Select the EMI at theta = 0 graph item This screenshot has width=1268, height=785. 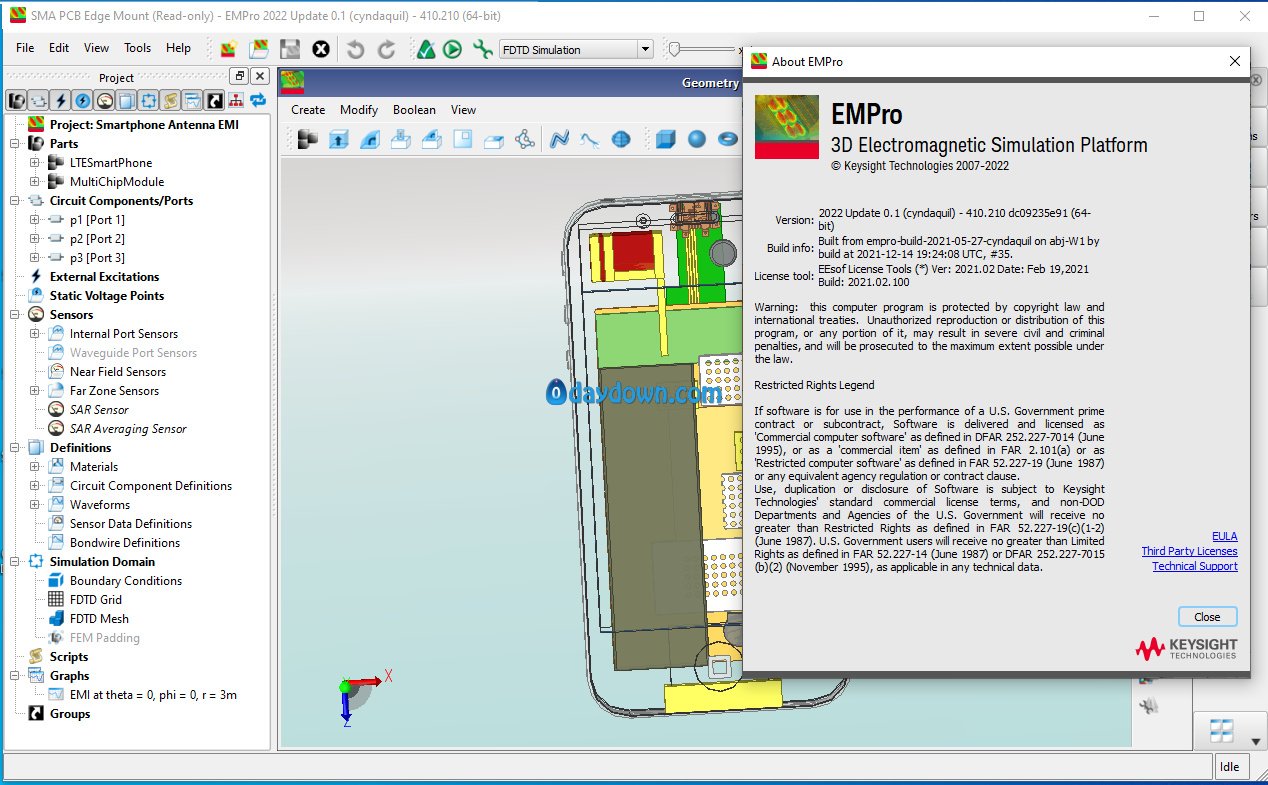click(x=153, y=695)
